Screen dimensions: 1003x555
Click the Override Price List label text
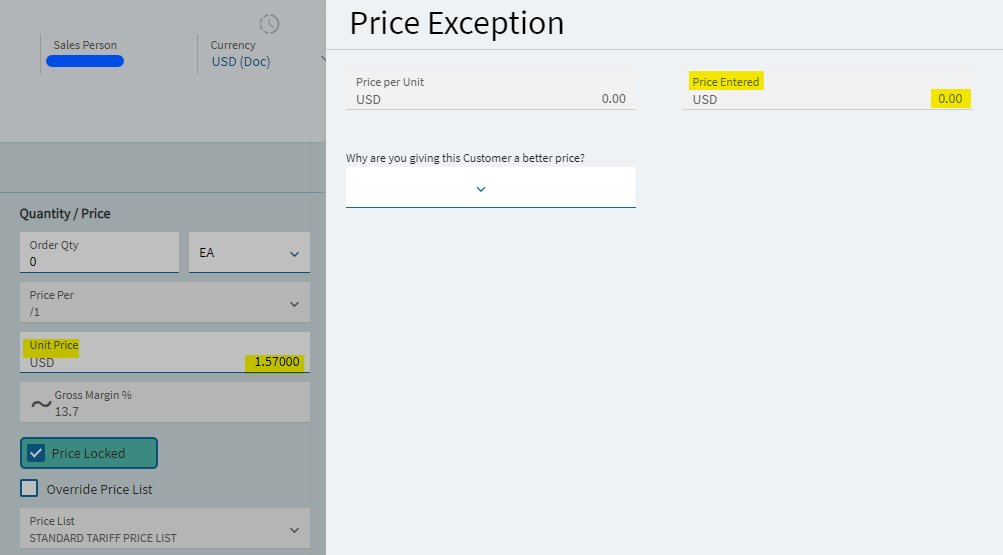(100, 490)
